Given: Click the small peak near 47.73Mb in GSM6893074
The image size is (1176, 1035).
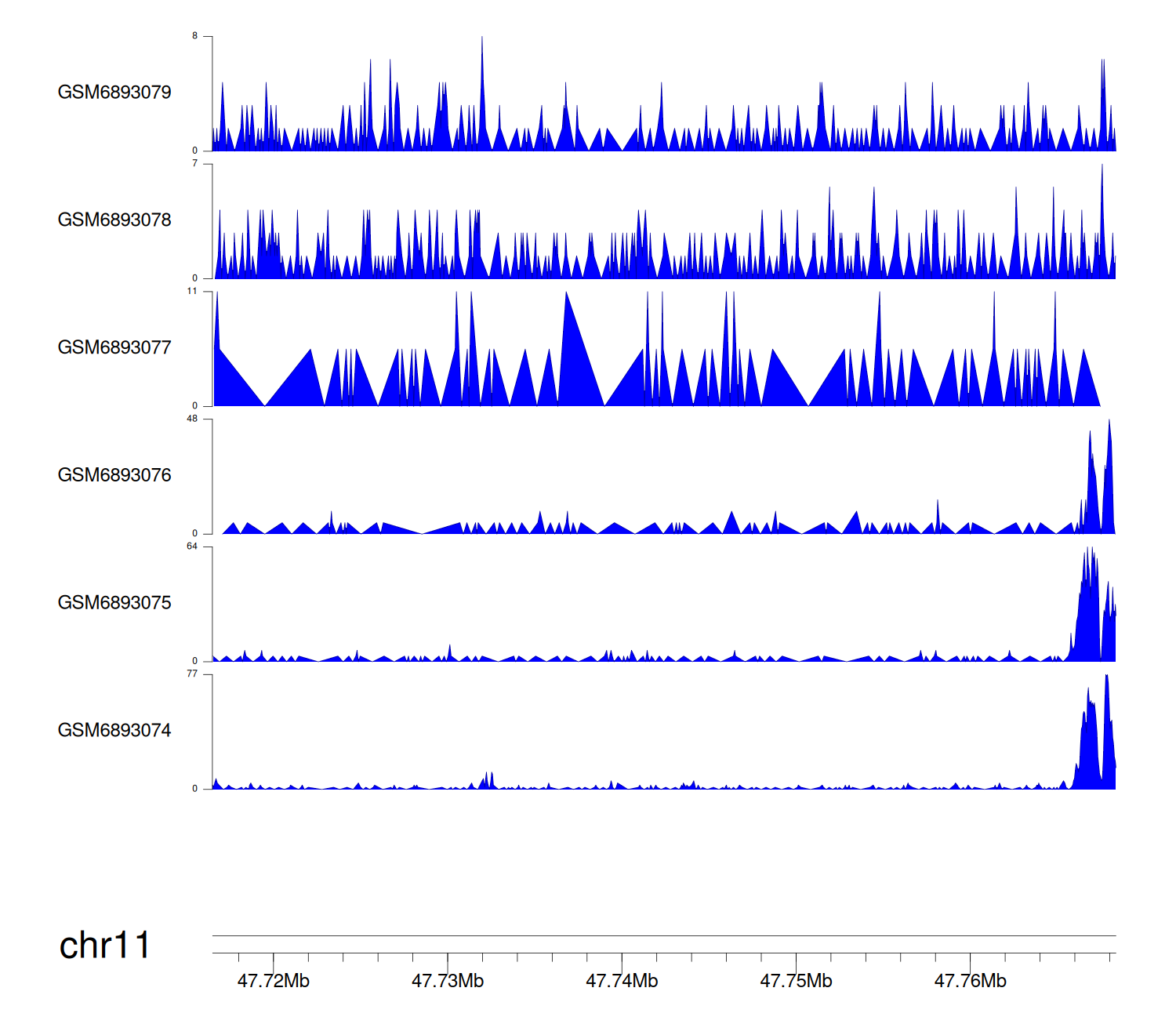Looking at the screenshot, I should click(487, 781).
